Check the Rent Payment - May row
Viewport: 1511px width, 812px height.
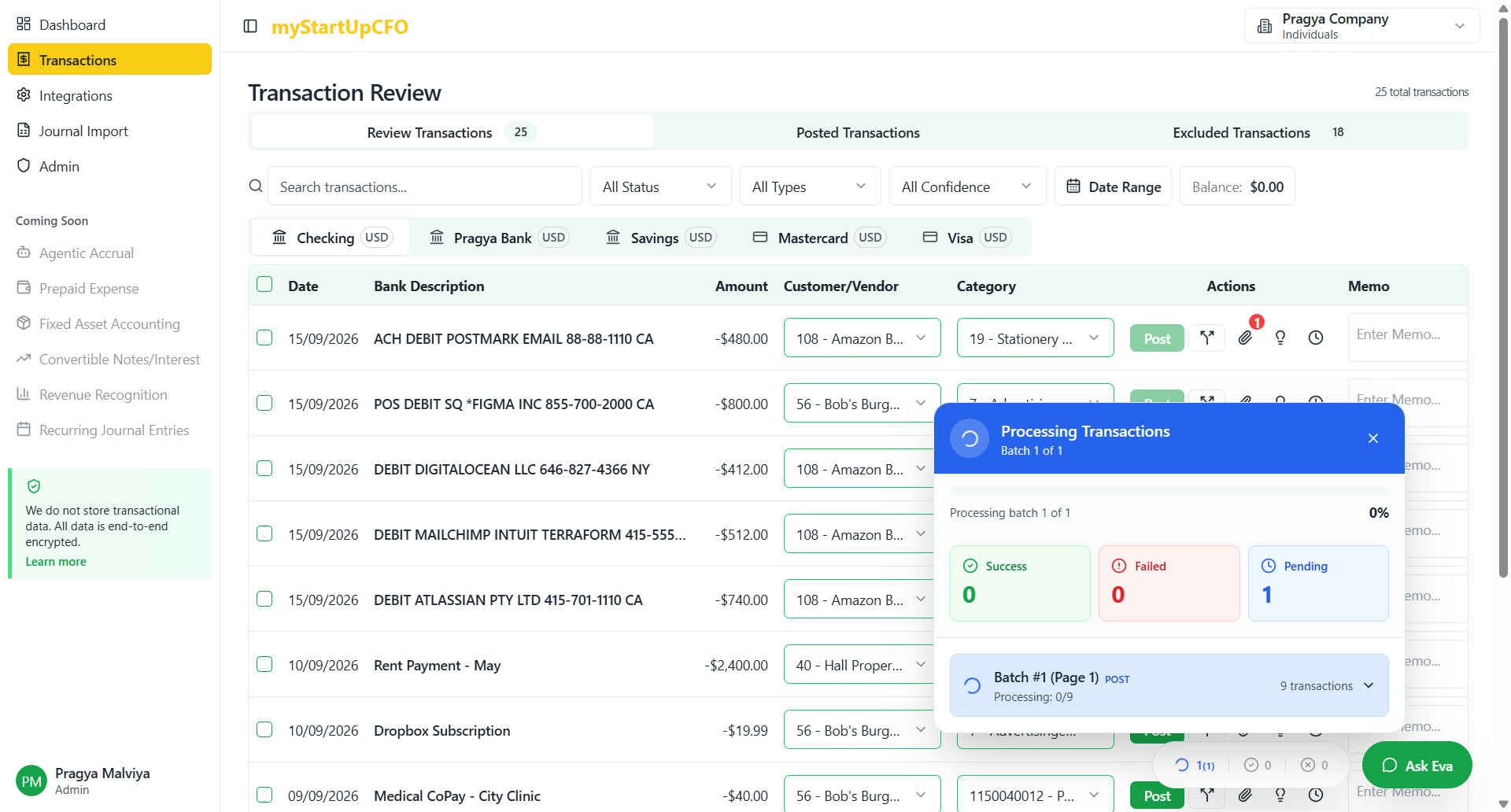[x=264, y=665]
